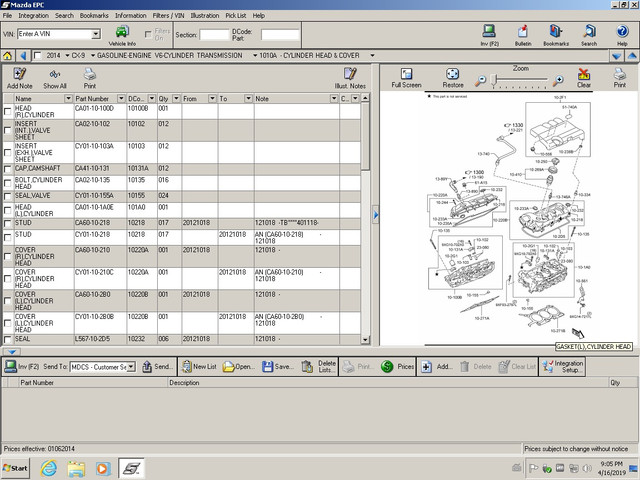Click Show All binoculars icon
Image resolution: width=640 pixels, height=480 pixels.
(55, 74)
